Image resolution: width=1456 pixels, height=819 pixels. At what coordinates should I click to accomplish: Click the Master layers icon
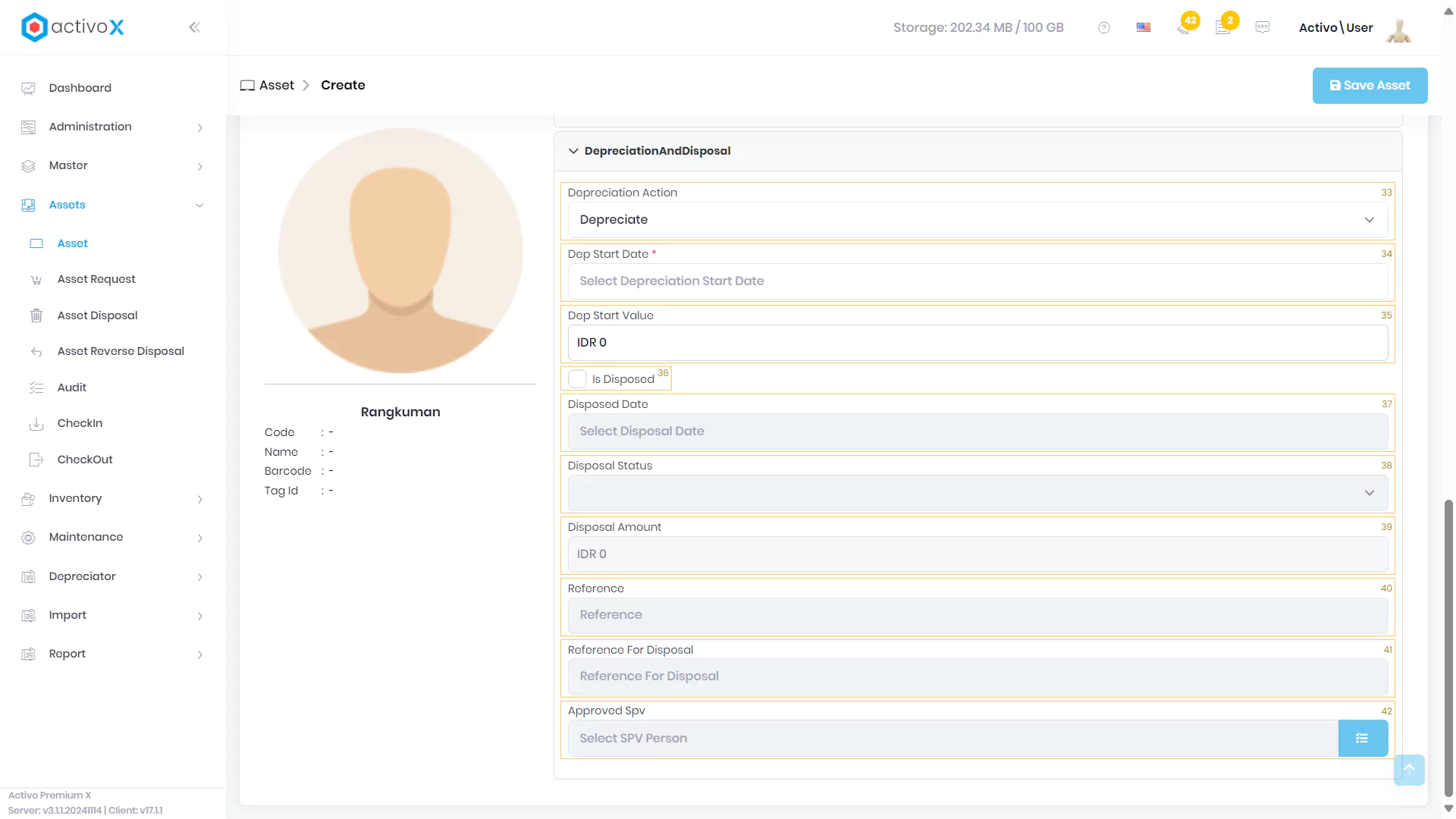pyautogui.click(x=28, y=165)
